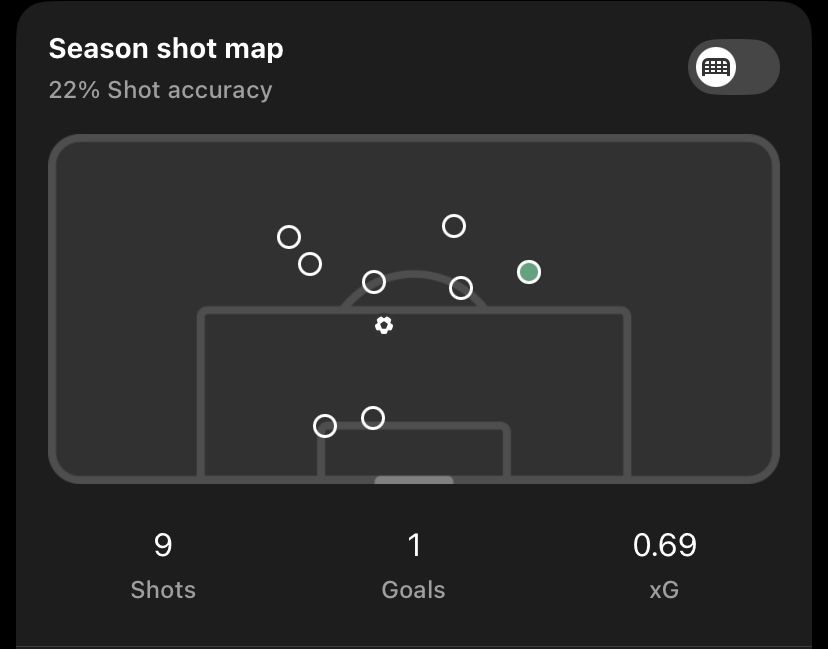This screenshot has height=649, width=828.
Task: Select the leftmost shot marker on the pitch
Action: 289,237
